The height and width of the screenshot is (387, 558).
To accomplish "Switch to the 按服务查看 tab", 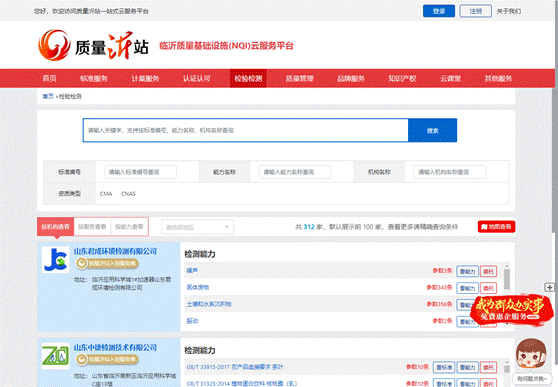I will point(92,227).
